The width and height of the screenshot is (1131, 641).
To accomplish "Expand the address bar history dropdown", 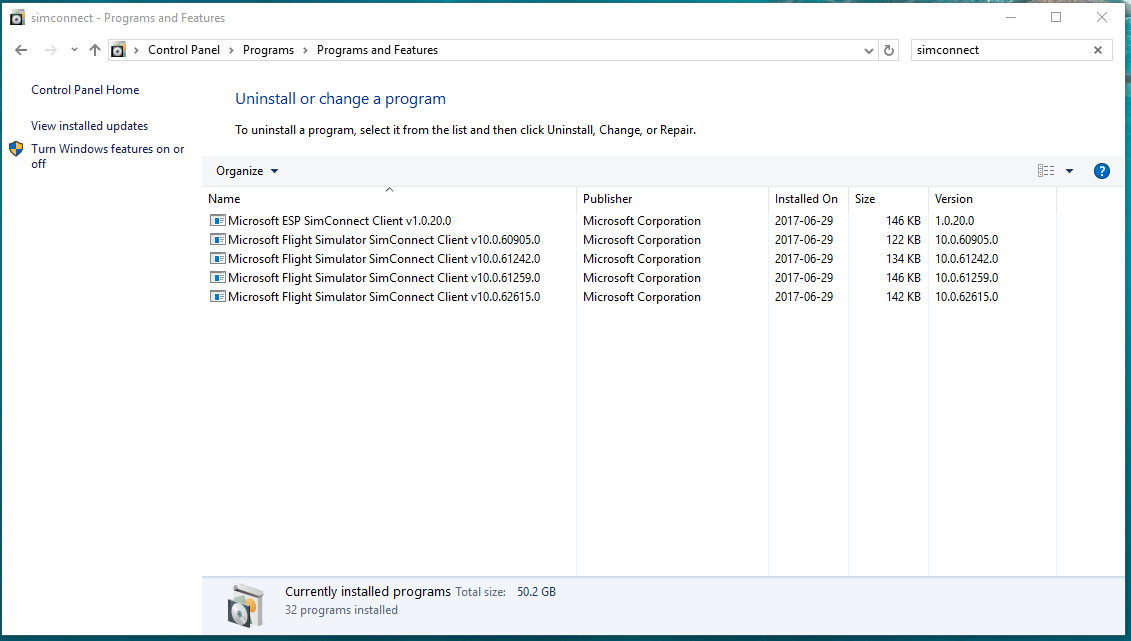I will [x=868, y=50].
